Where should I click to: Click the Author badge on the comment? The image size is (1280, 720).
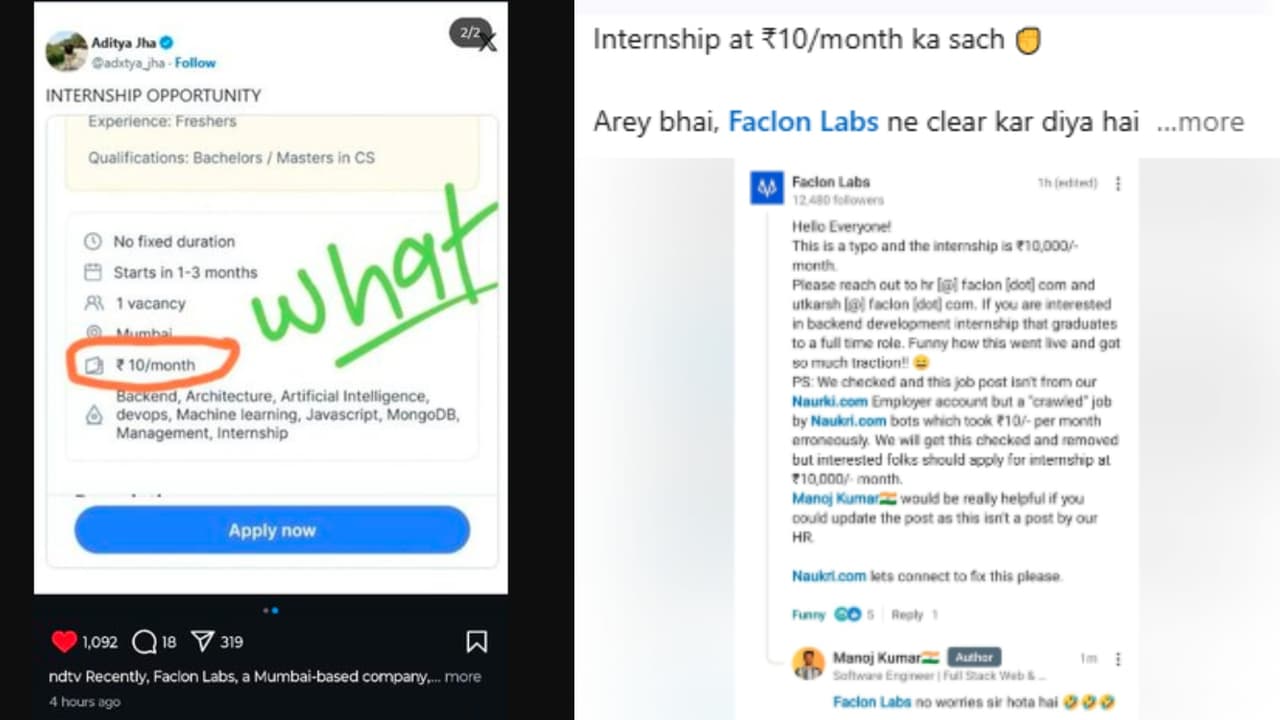973,657
